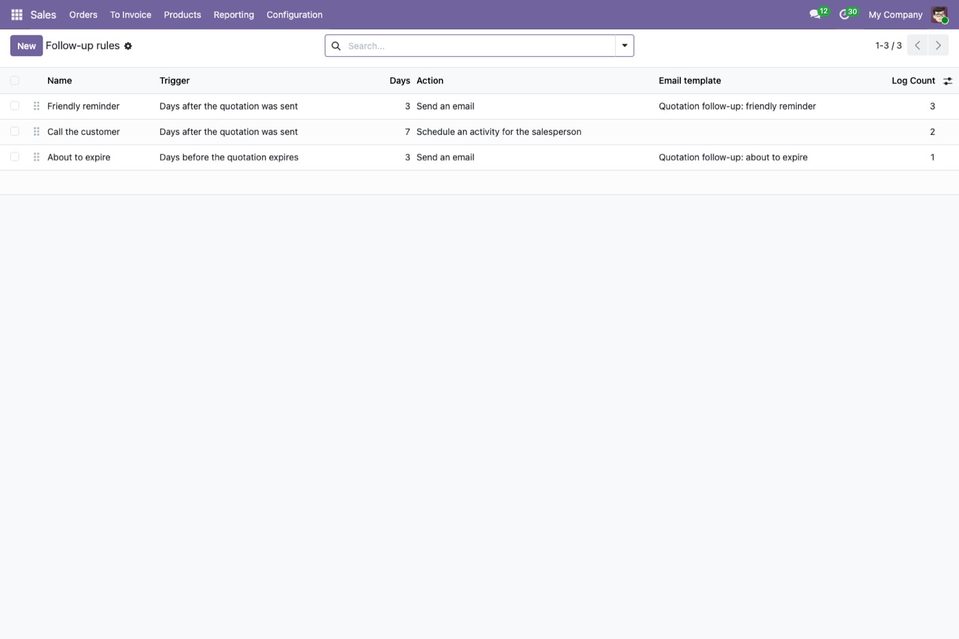Sort by the Email template column header

tap(690, 81)
